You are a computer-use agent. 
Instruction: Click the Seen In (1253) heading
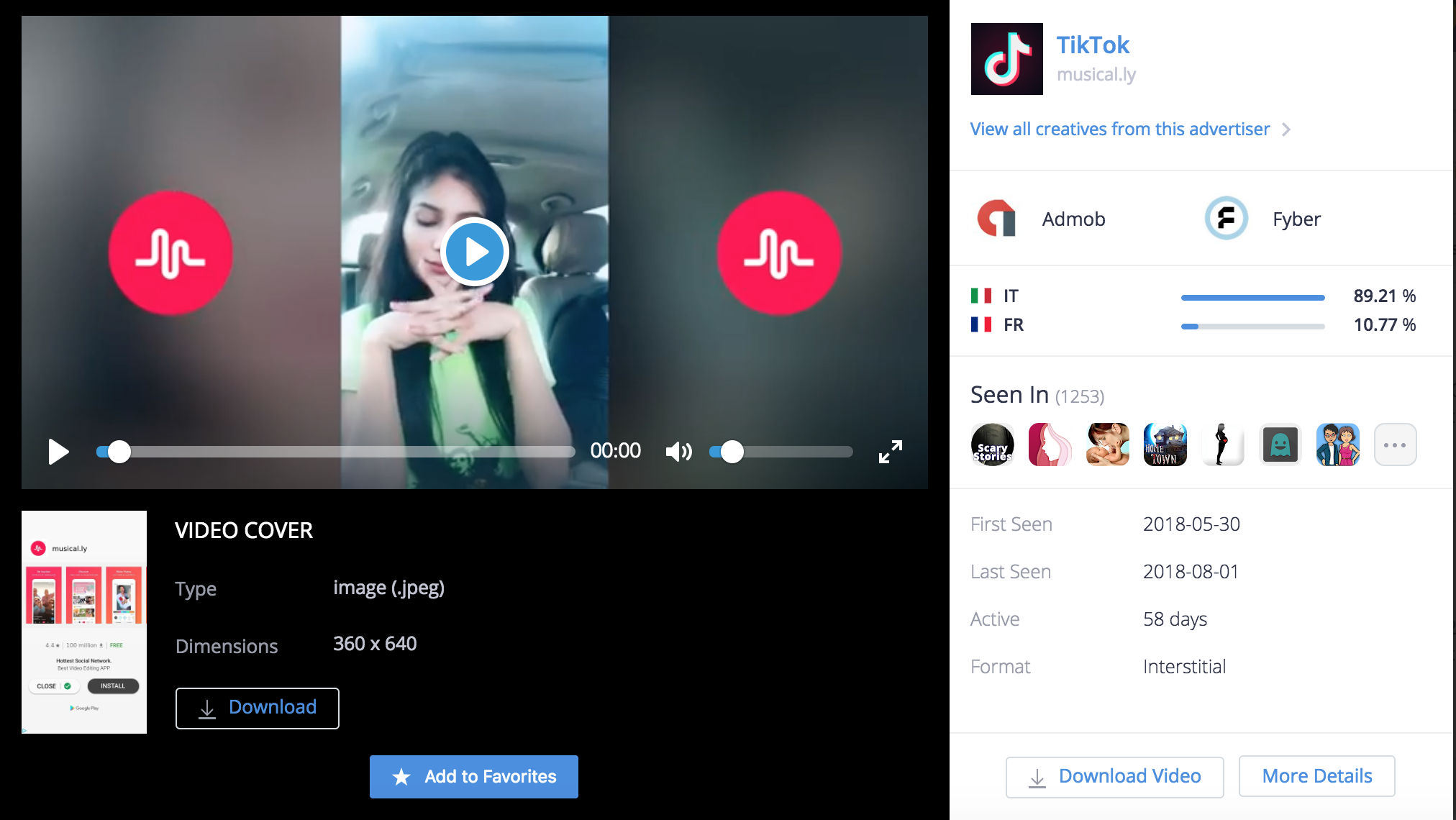click(1037, 395)
